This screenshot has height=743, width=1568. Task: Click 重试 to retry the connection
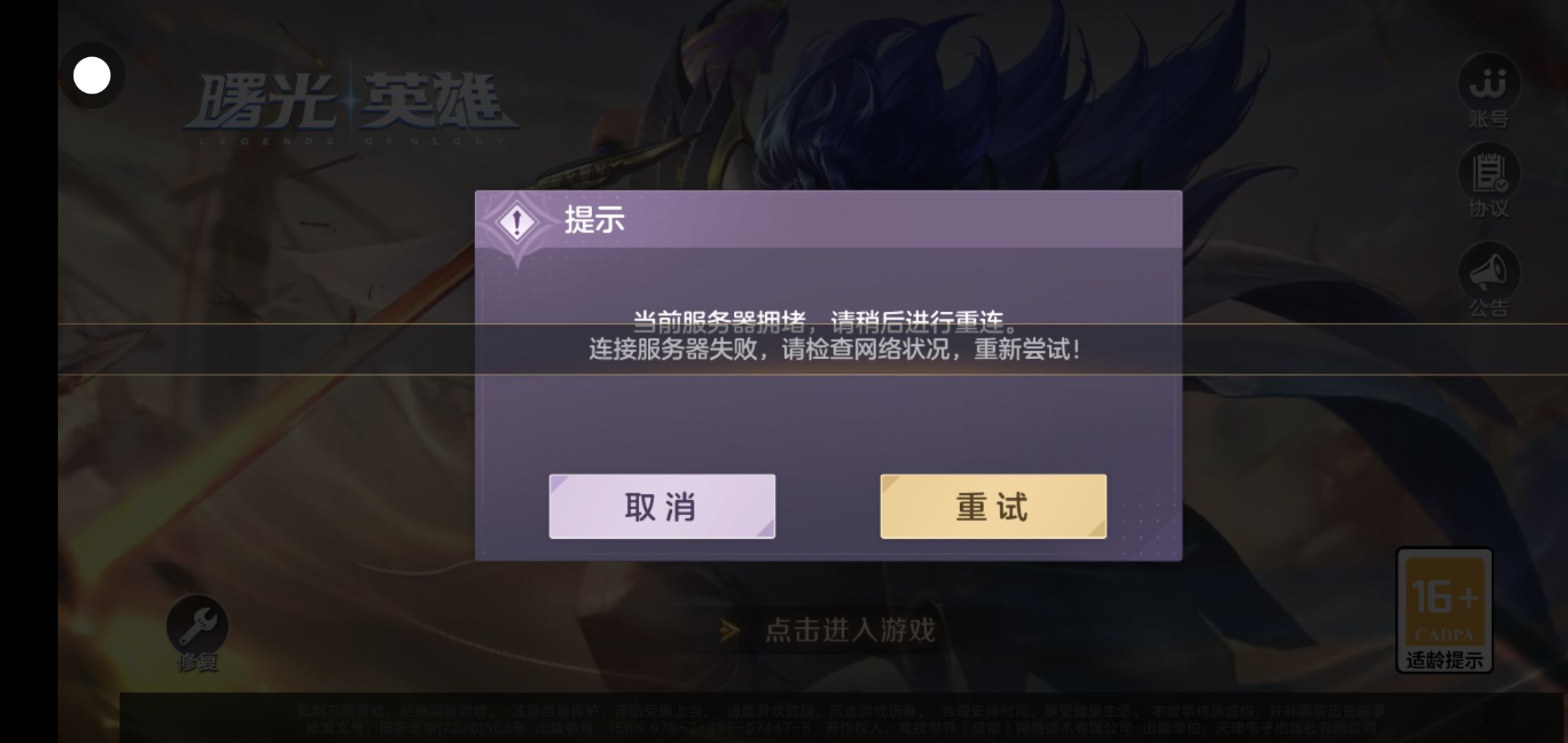[x=993, y=506]
